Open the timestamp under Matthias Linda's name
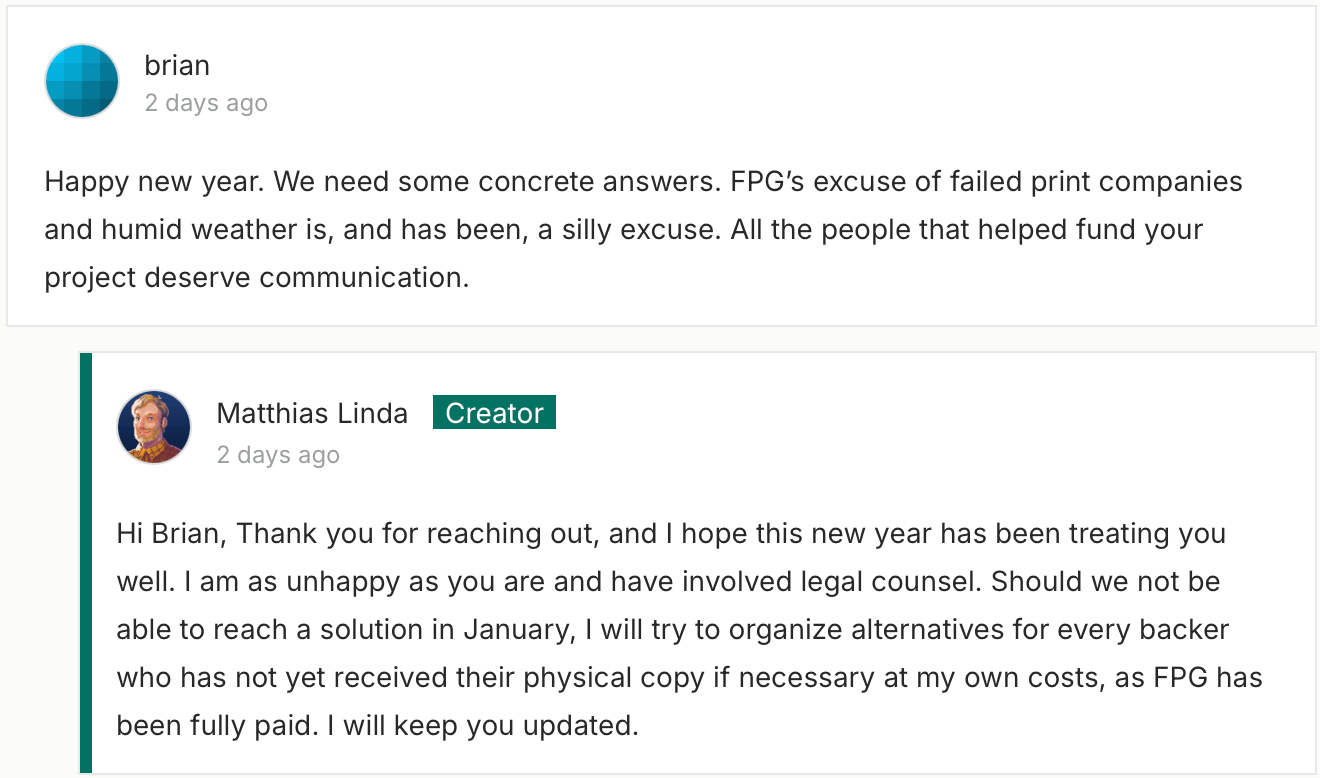 278,455
